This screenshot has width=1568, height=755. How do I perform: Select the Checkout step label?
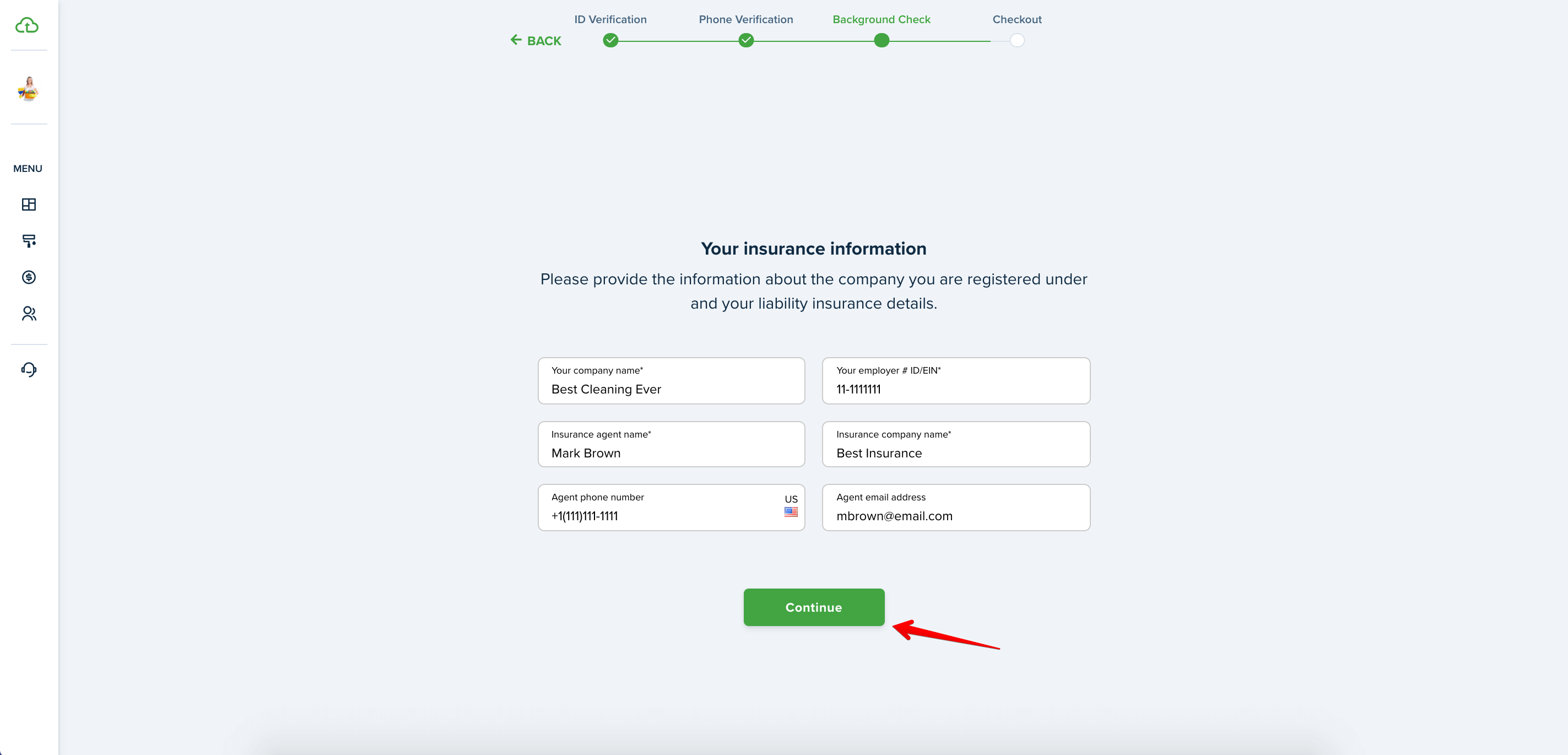click(x=1017, y=19)
